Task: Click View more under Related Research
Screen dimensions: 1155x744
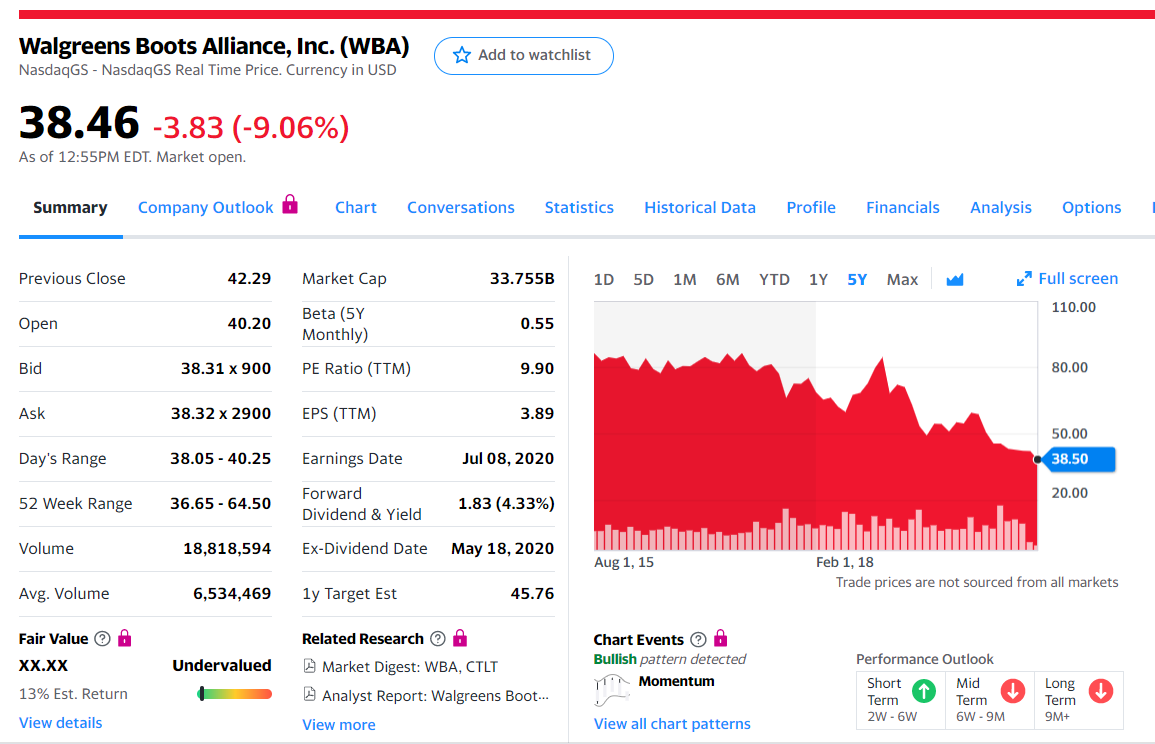Action: 339,725
